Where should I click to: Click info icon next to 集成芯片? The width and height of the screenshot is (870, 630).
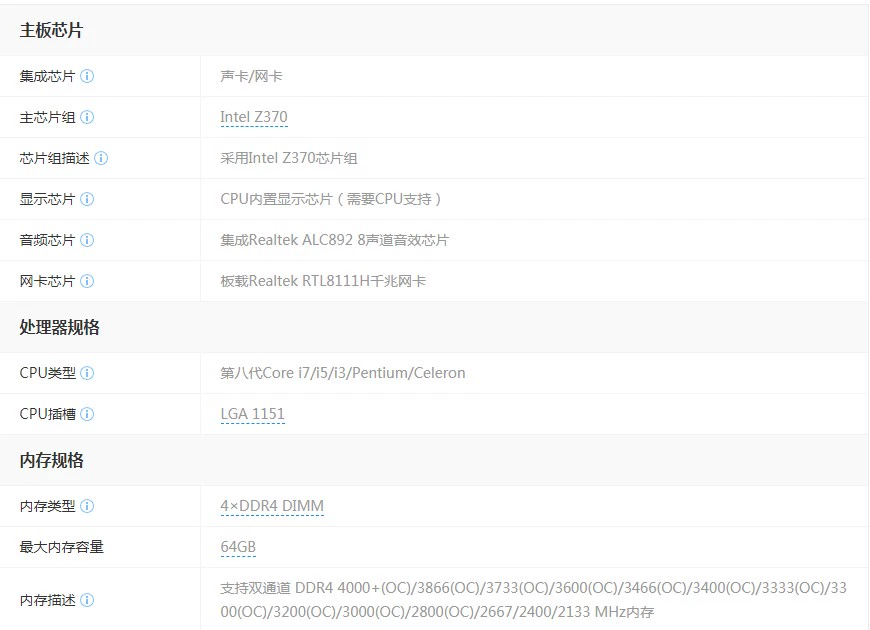pyautogui.click(x=87, y=76)
